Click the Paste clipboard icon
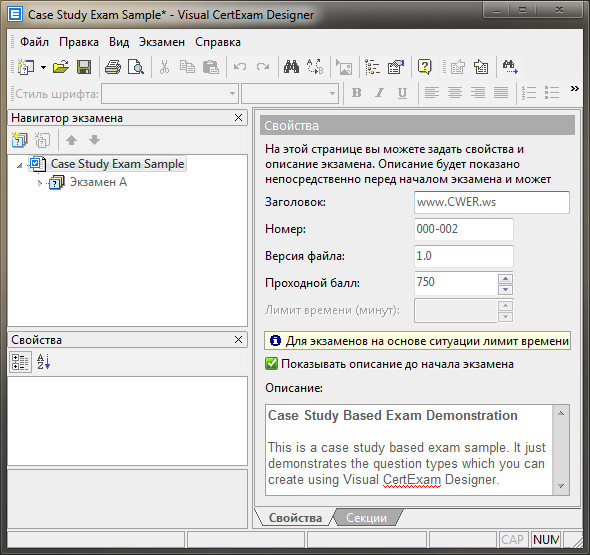The height and width of the screenshot is (555, 590). click(211, 67)
